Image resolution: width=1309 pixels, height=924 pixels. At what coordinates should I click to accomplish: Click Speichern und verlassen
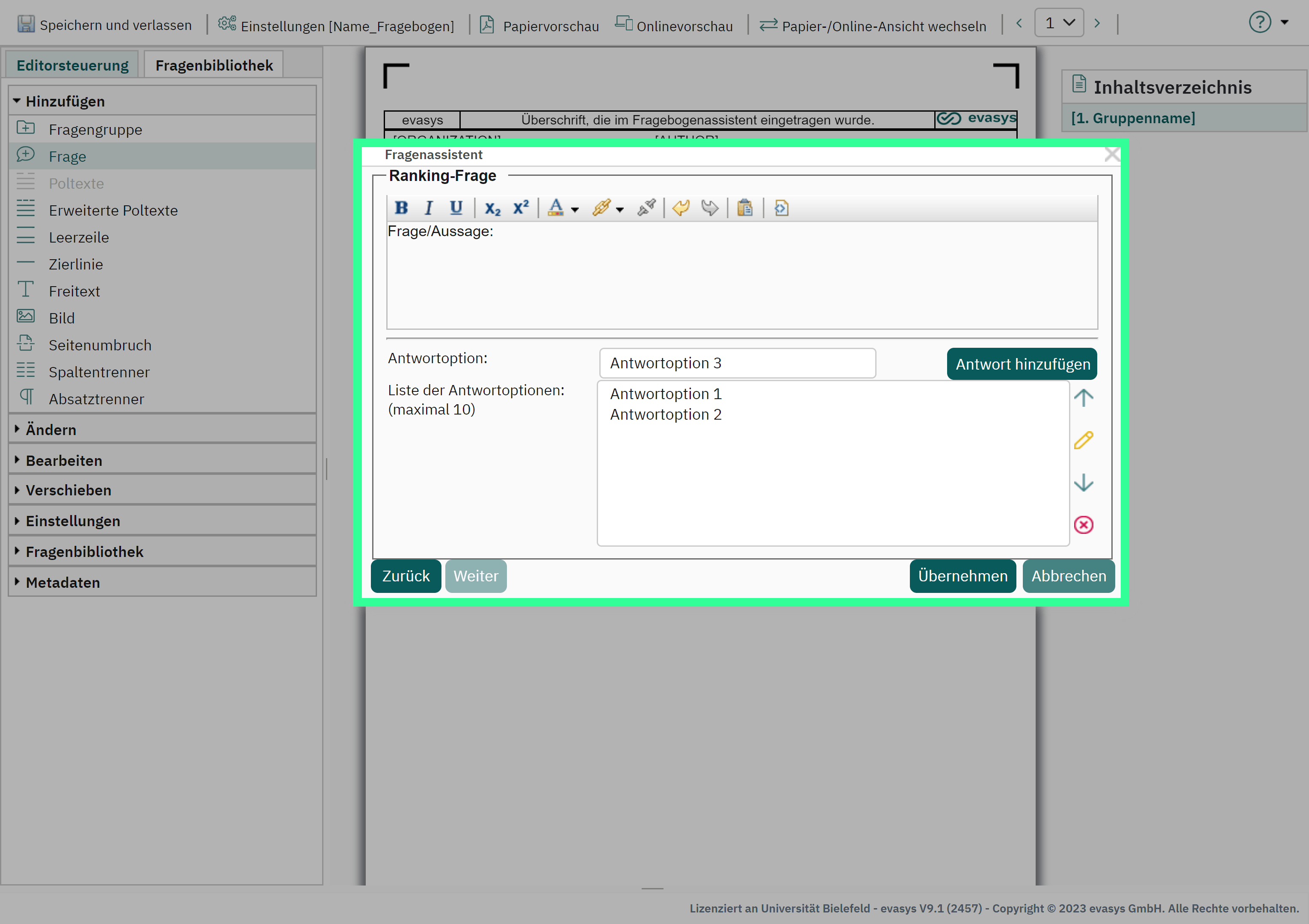[105, 24]
